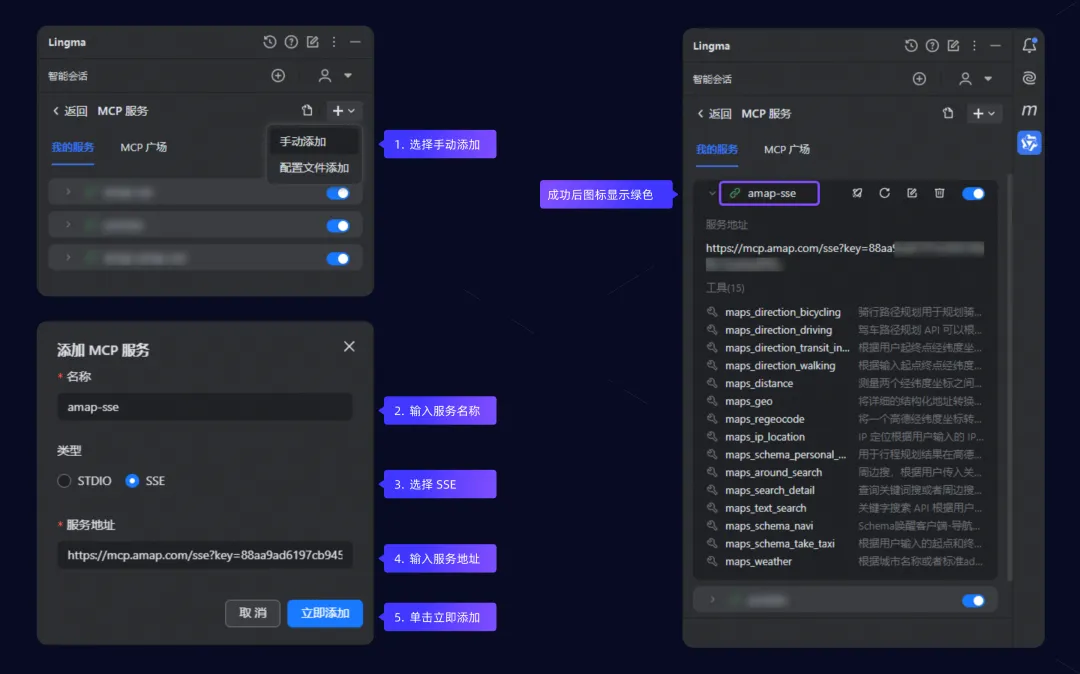Go back via 返回 in the left panel

(x=70, y=111)
